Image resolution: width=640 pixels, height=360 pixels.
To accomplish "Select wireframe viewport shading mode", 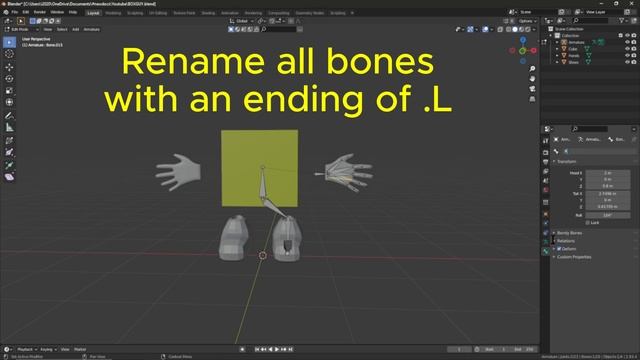I will pos(509,29).
